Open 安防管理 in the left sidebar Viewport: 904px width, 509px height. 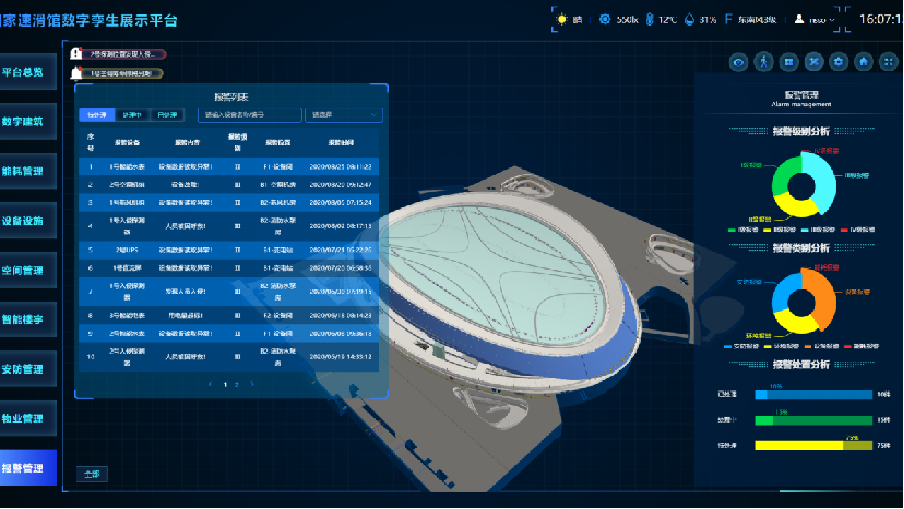(x=24, y=369)
